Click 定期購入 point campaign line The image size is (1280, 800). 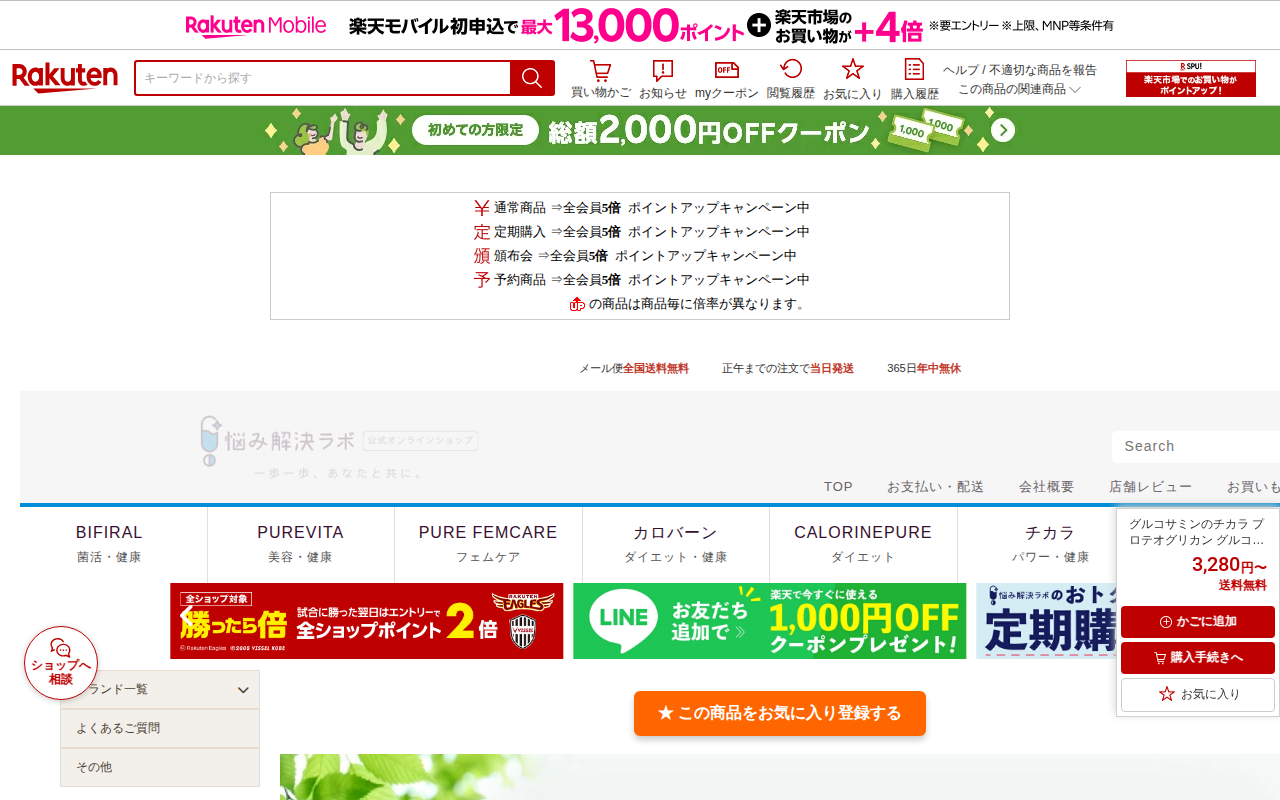pos(641,232)
